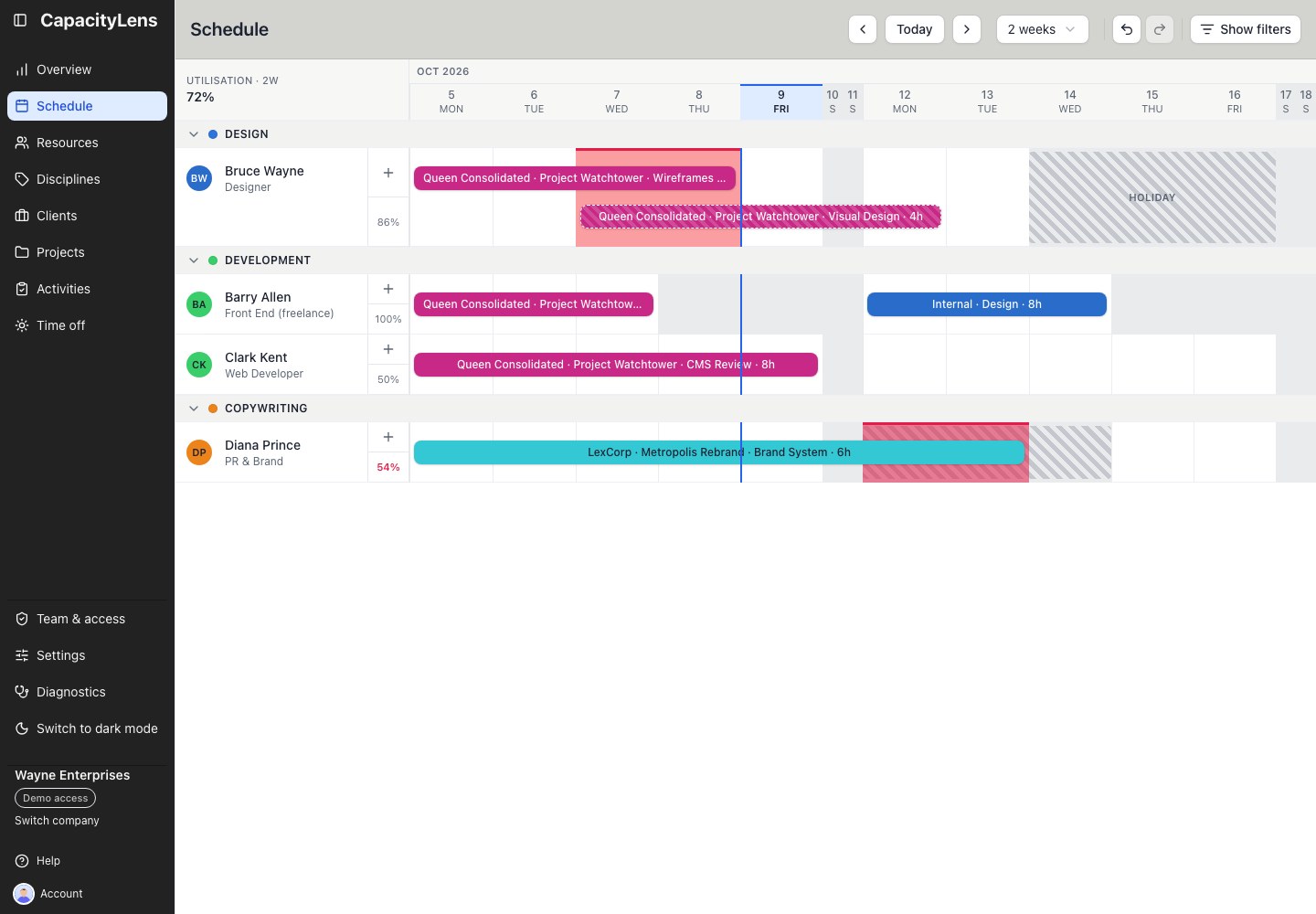Open the 2 weeks range dropdown
The image size is (1316, 914).
pos(1043,29)
